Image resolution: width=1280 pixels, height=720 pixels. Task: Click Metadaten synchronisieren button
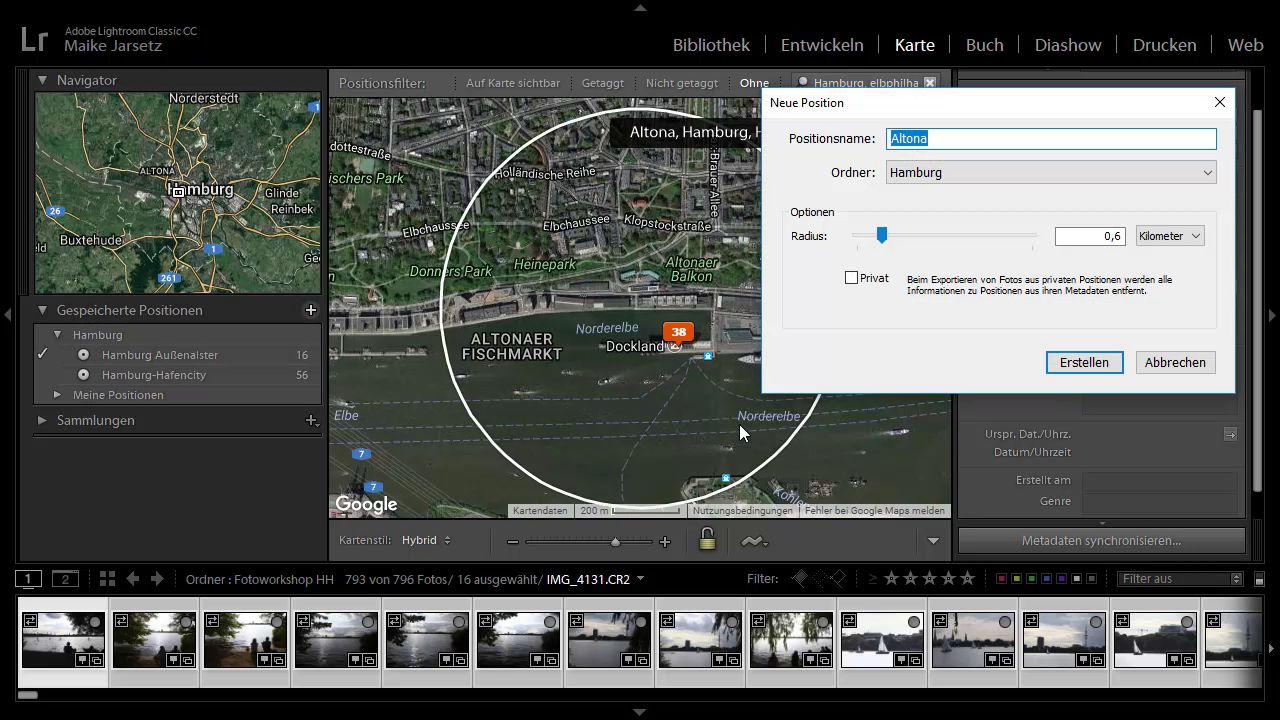[1101, 541]
